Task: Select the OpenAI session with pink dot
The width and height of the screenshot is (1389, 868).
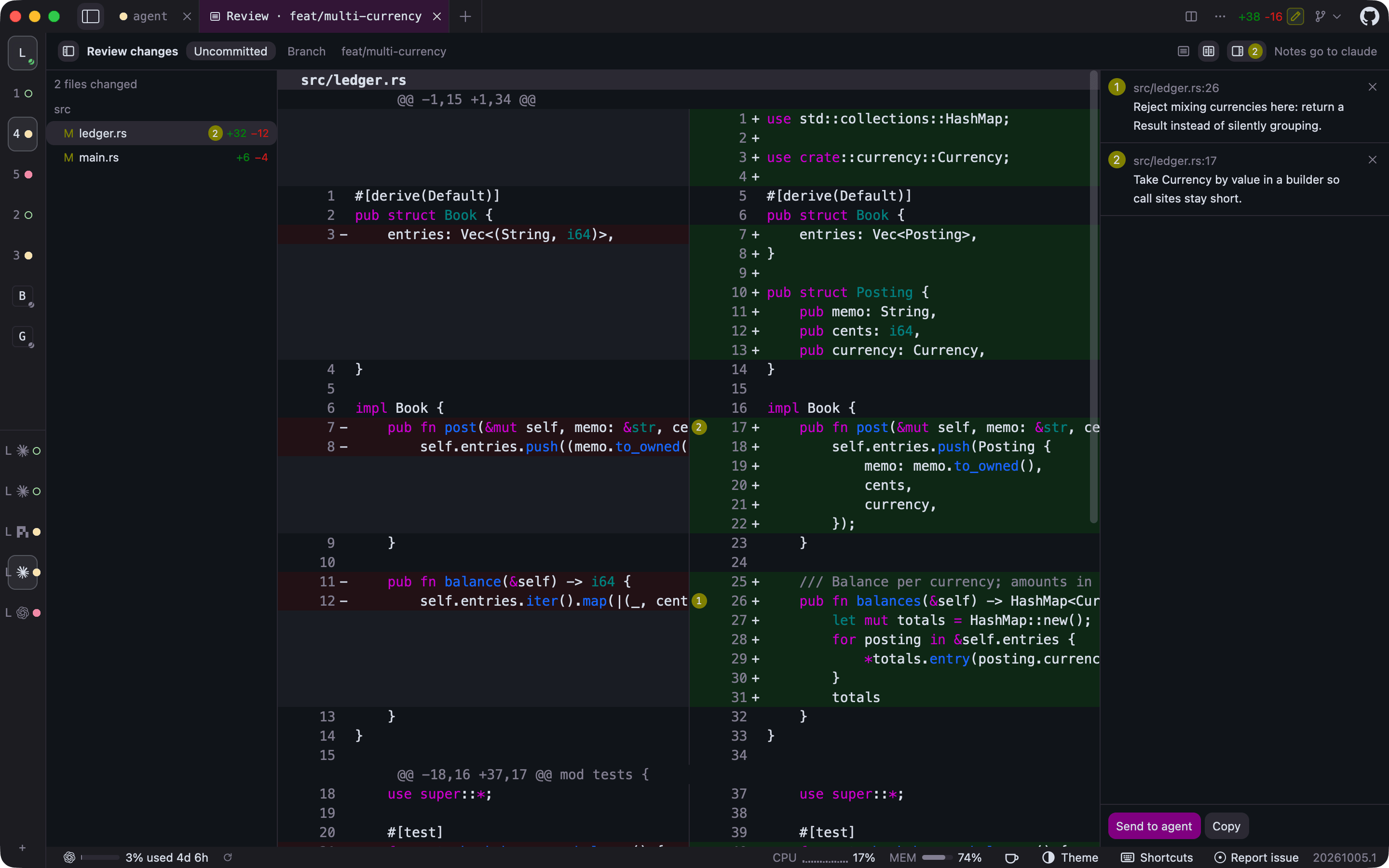Action: point(23,612)
